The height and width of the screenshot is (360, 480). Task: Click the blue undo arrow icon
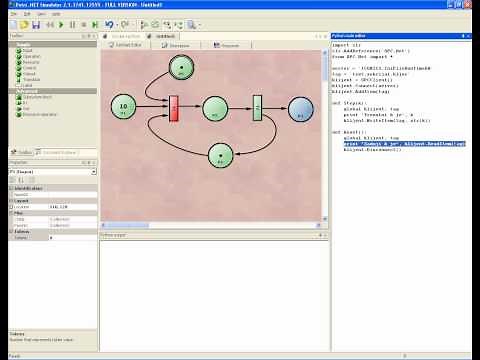[109, 25]
